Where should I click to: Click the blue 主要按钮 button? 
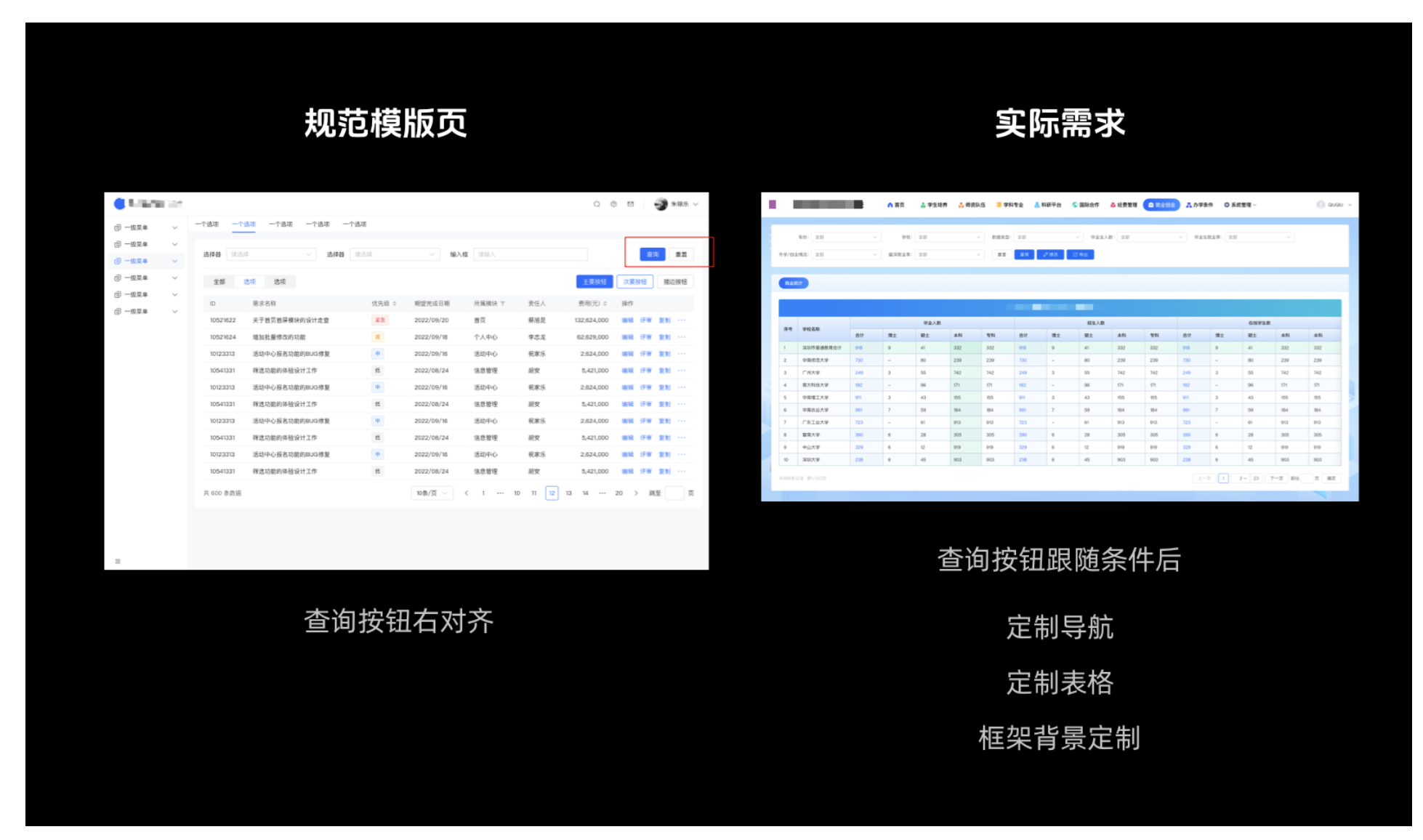(594, 282)
